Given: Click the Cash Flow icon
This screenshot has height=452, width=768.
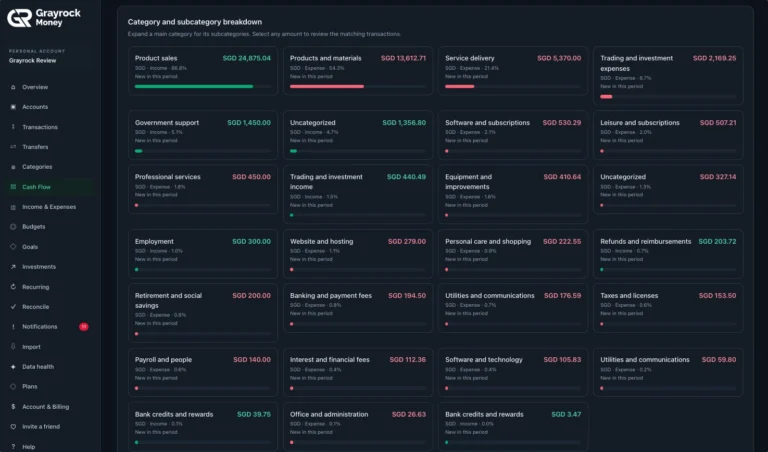Looking at the screenshot, I should [x=13, y=187].
